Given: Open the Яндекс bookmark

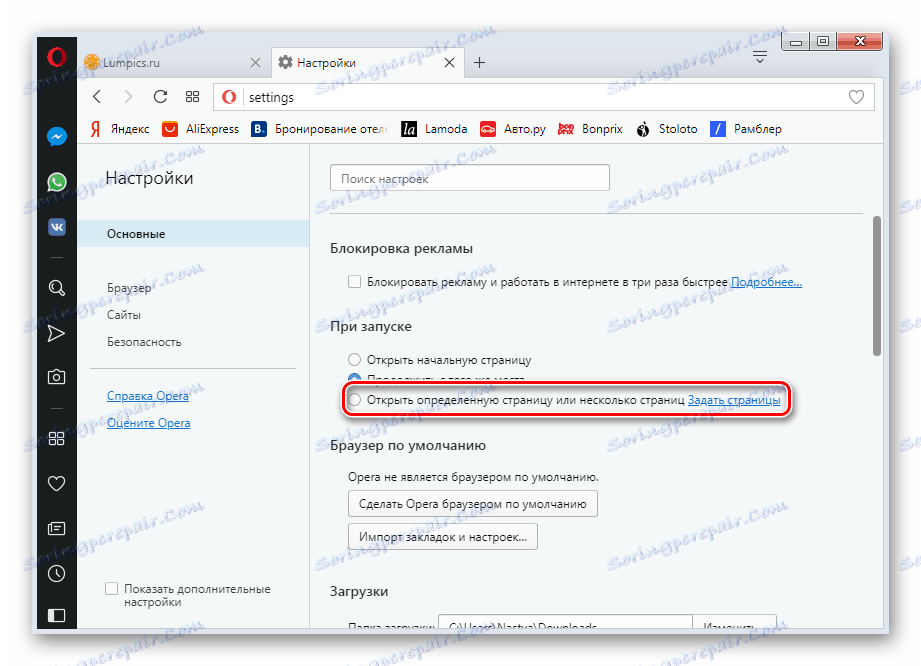Looking at the screenshot, I should tap(120, 129).
